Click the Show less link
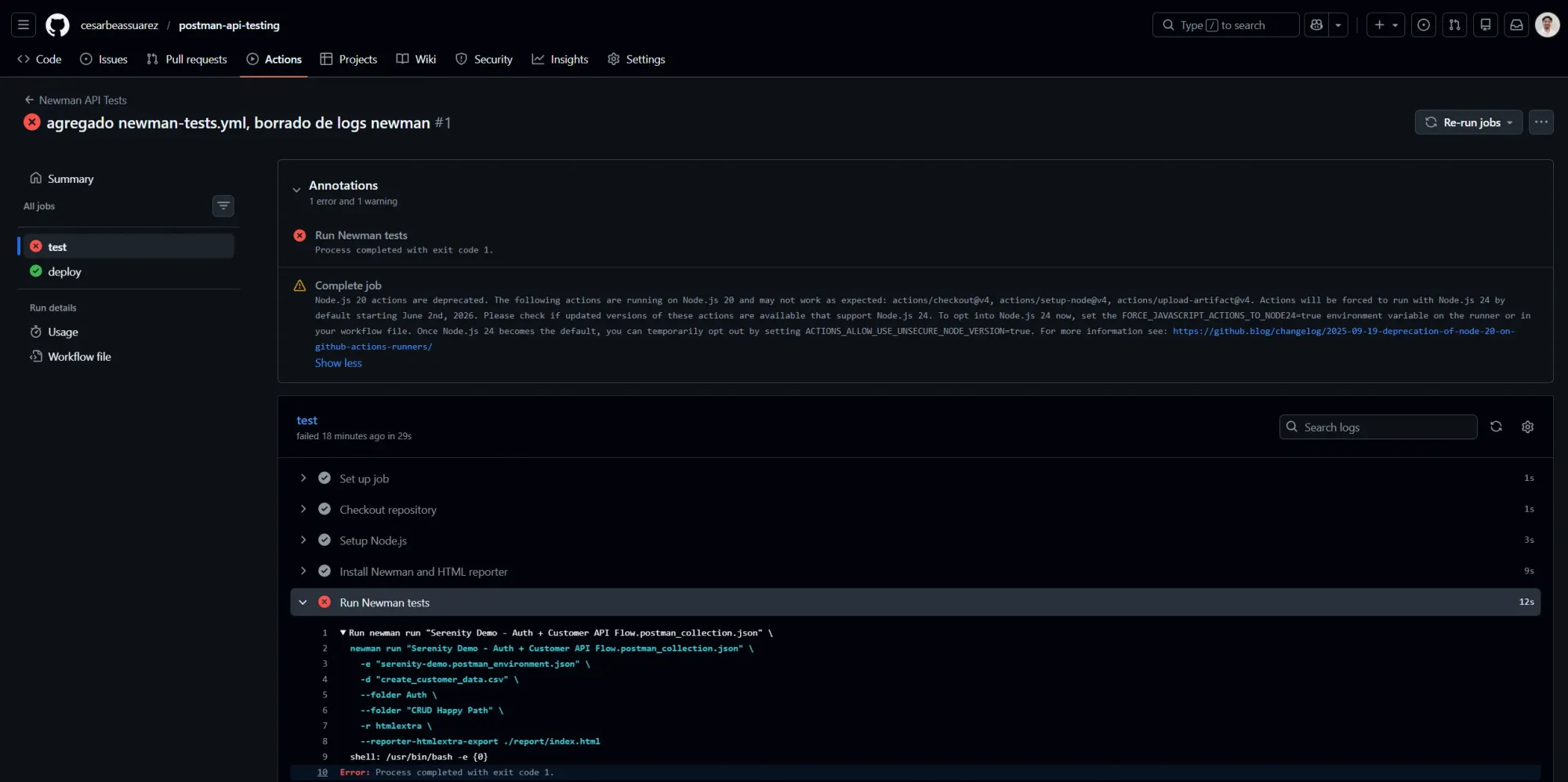Viewport: 1568px width, 782px height. (x=338, y=363)
